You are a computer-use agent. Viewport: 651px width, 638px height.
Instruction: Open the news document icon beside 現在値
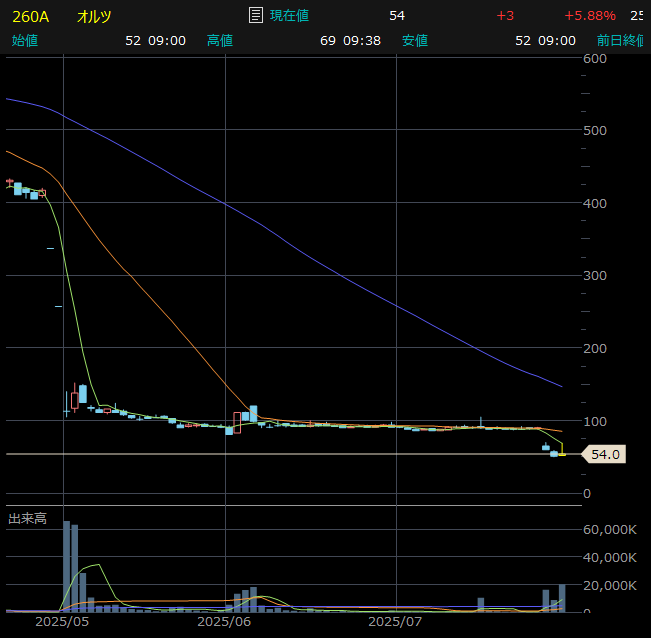click(256, 15)
